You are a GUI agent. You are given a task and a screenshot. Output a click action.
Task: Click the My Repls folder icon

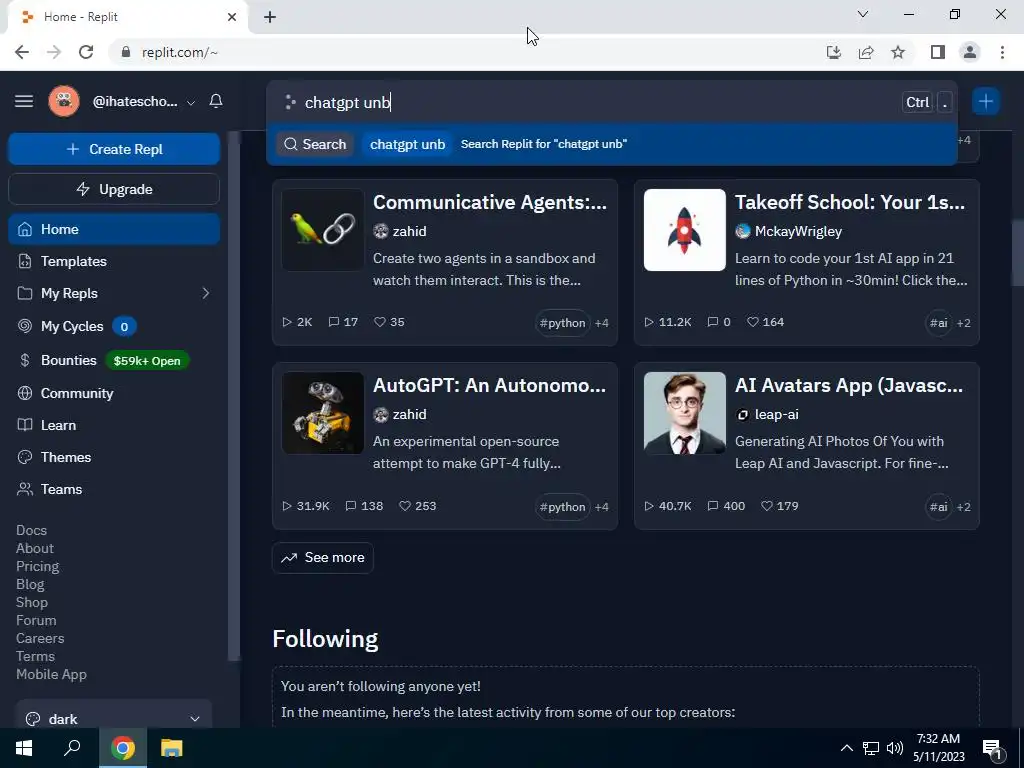coord(25,293)
